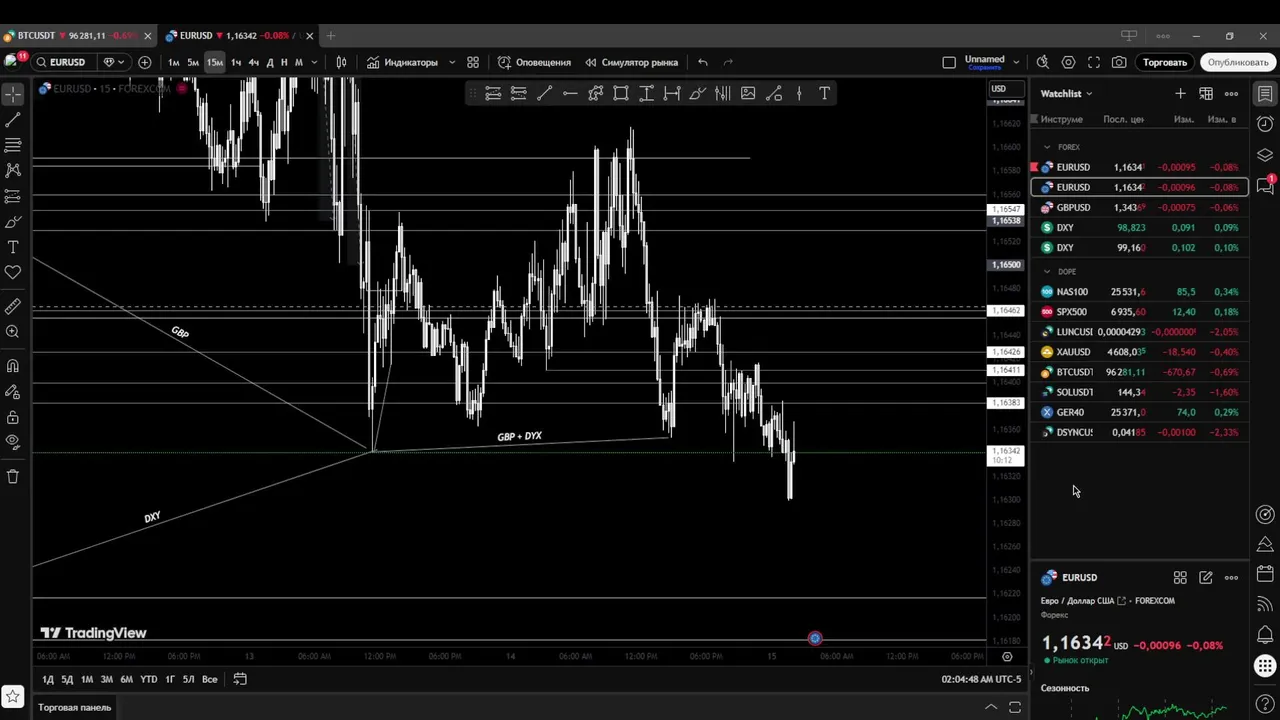Select the 1М date range
Screen dimensions: 1280x720
click(x=87, y=679)
